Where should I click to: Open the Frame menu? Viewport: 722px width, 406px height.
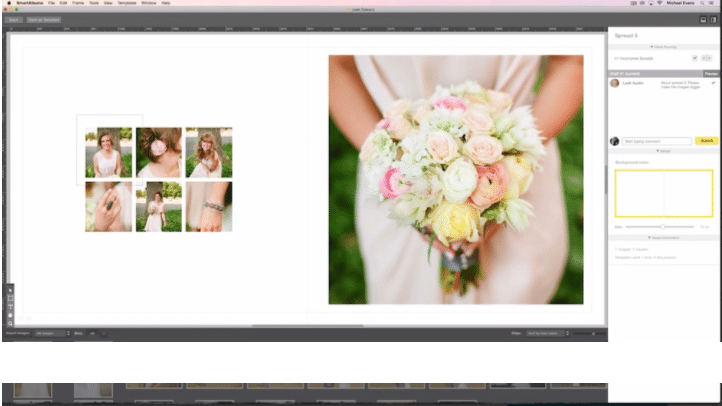(x=78, y=3)
